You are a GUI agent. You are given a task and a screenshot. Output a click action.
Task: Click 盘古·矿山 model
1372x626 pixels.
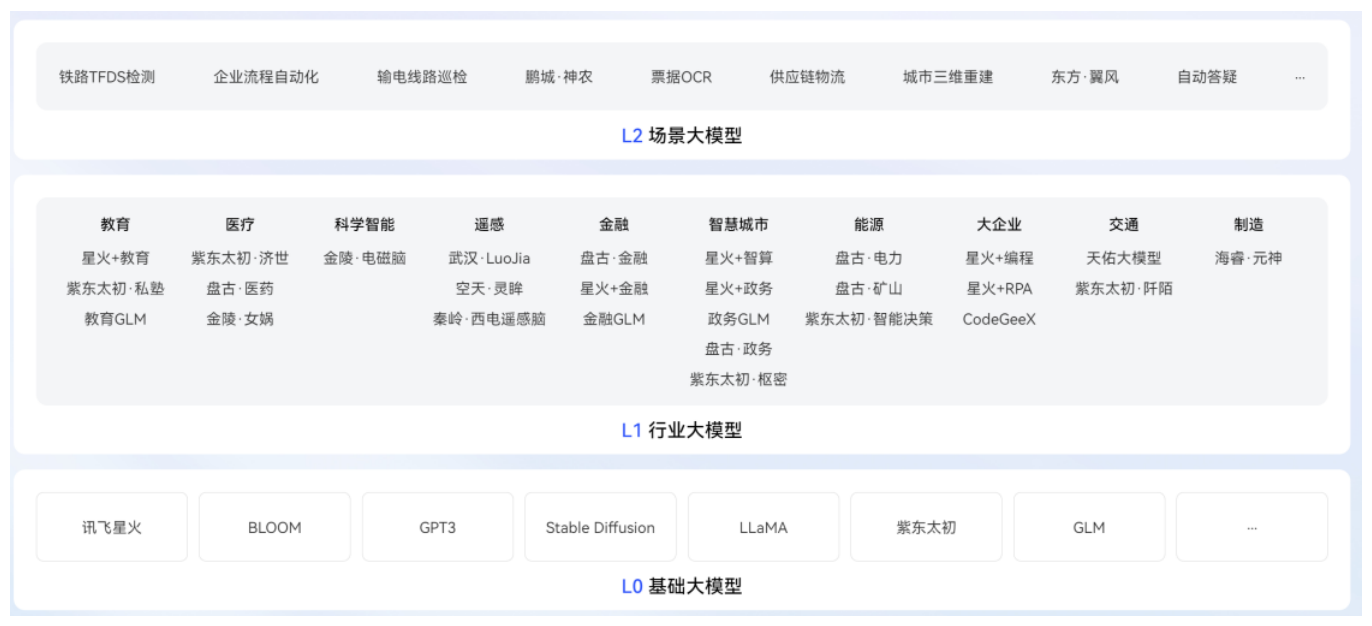pyautogui.click(x=869, y=289)
